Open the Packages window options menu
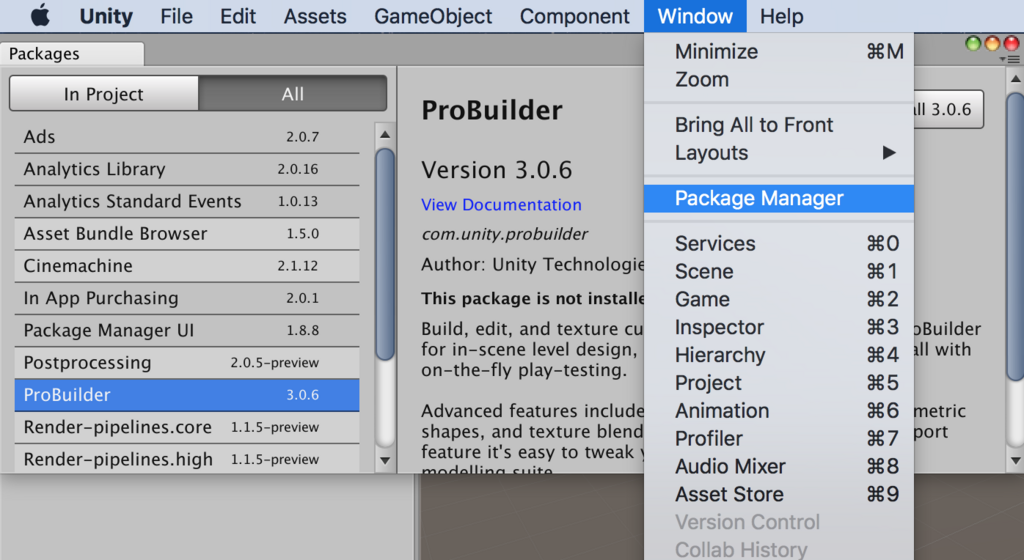Image resolution: width=1024 pixels, height=560 pixels. (1010, 59)
